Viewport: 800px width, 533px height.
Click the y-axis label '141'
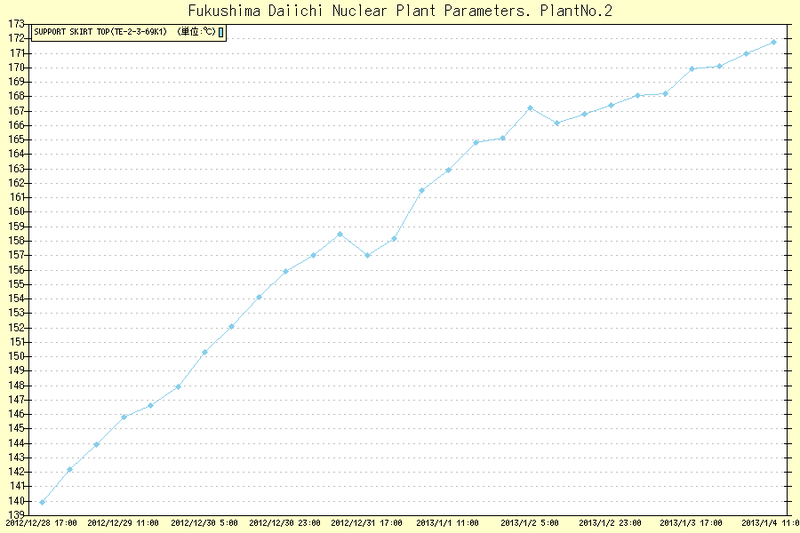[x=16, y=486]
